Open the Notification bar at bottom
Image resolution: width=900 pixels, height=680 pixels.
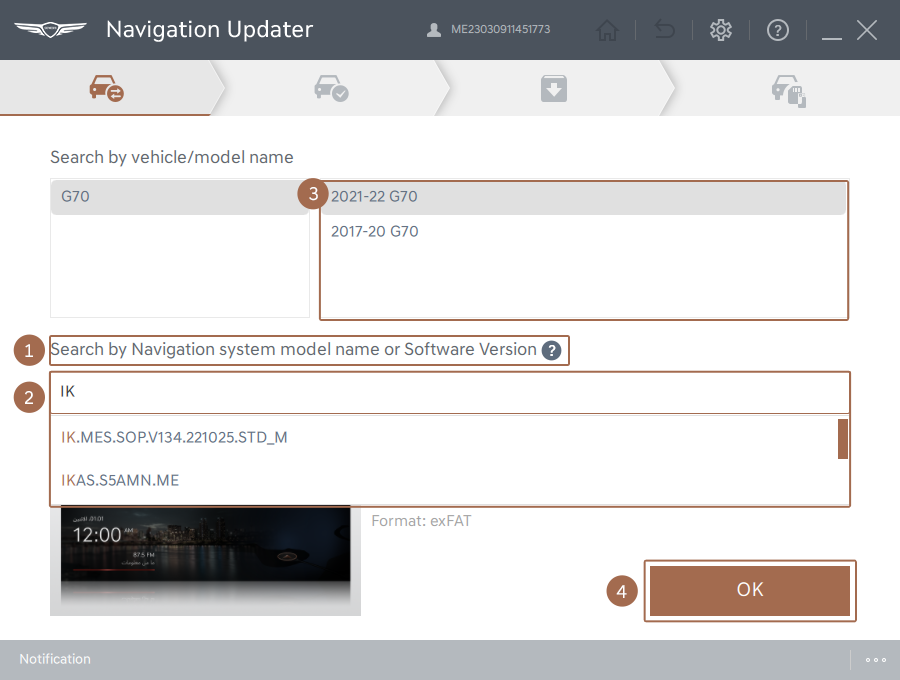tap(55, 659)
